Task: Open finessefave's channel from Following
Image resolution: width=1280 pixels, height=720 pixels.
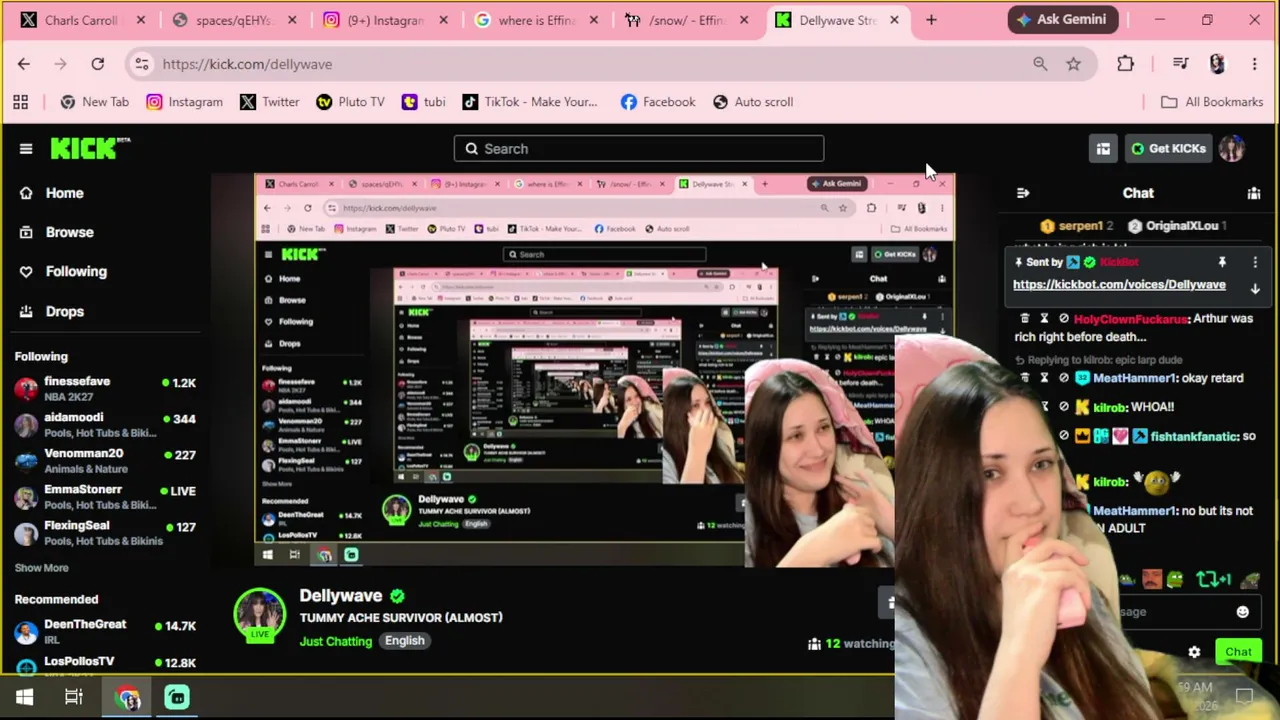Action: click(105, 389)
